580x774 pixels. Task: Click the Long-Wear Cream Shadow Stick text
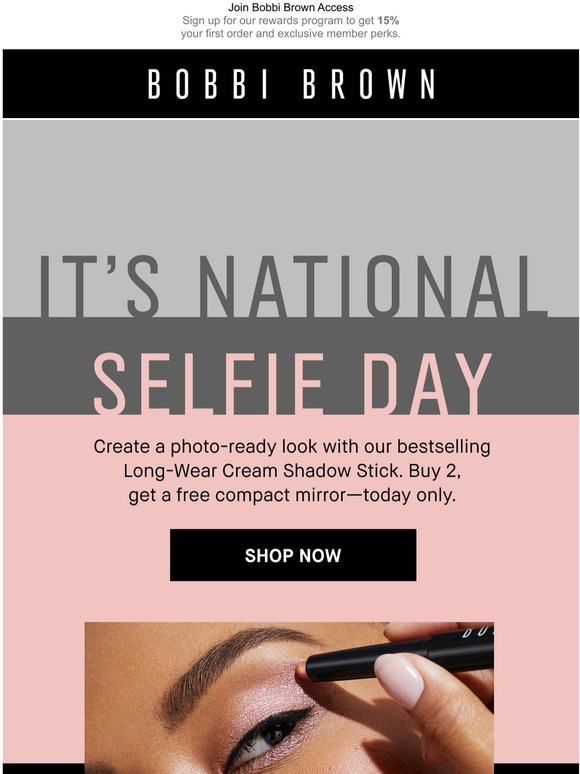(263, 470)
